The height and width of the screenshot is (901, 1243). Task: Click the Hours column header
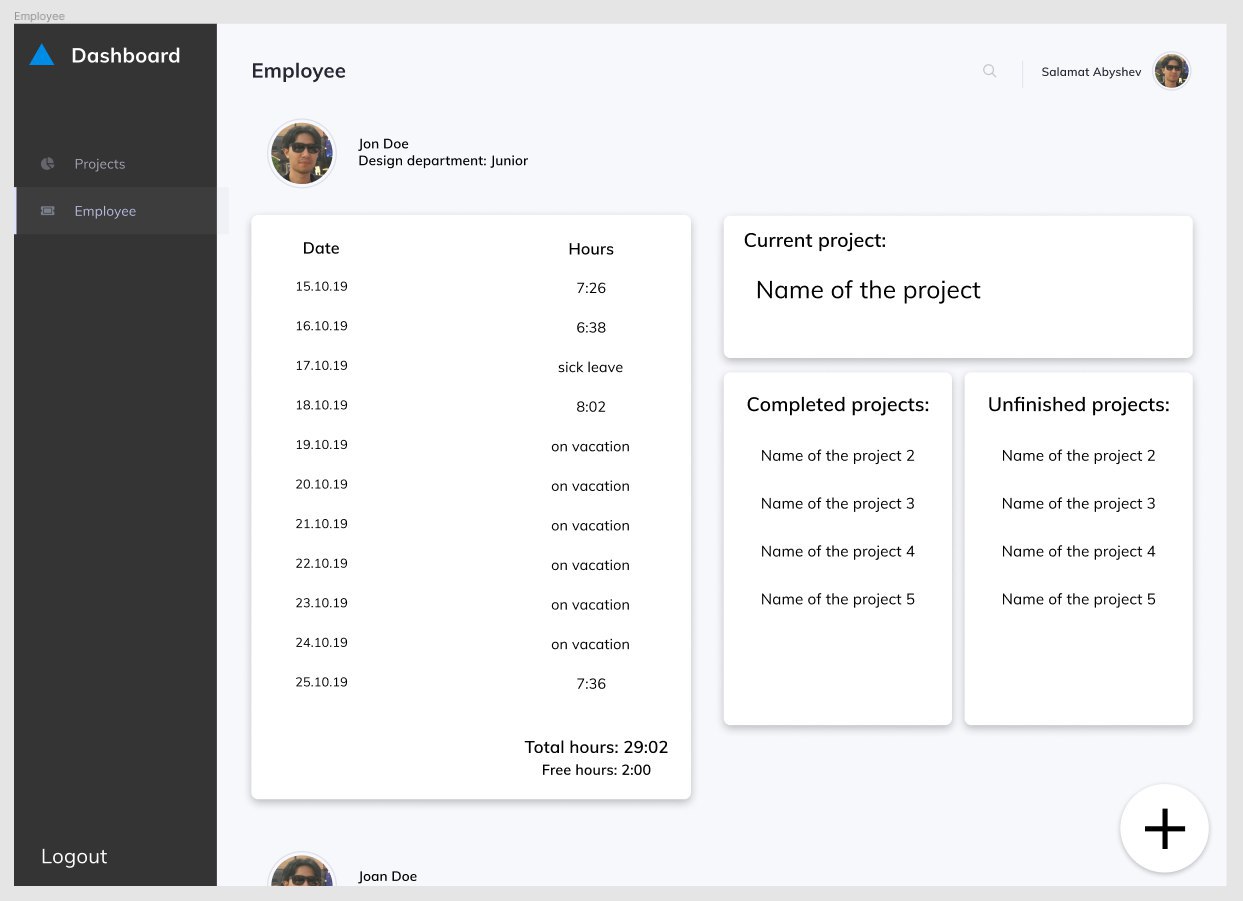pyautogui.click(x=591, y=249)
